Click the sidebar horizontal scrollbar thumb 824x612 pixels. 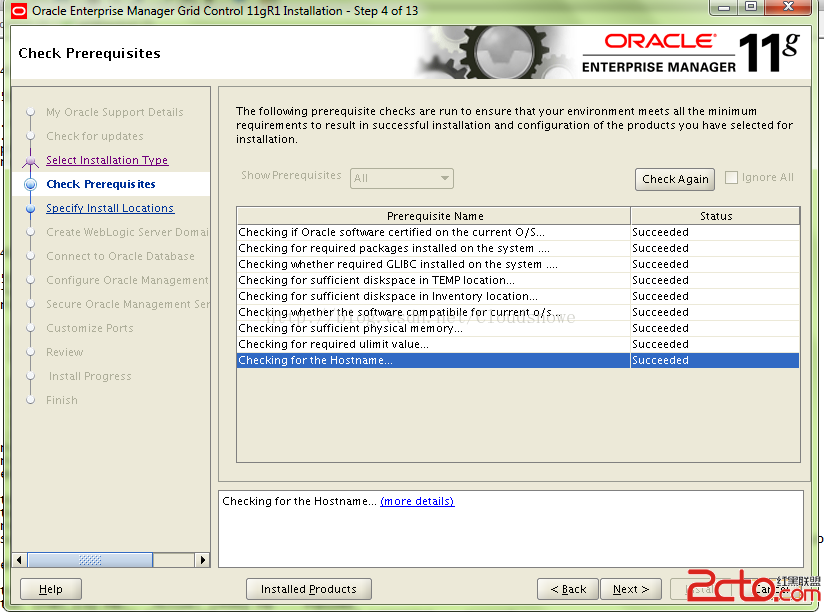(x=90, y=560)
